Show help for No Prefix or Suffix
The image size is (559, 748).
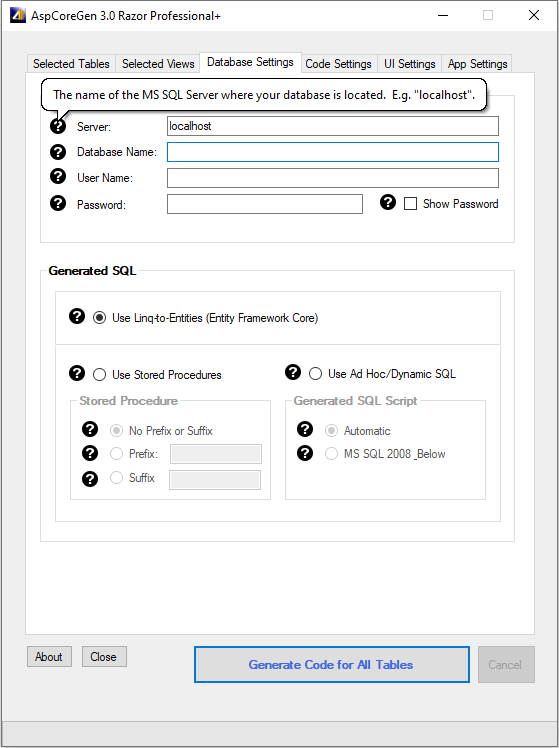pyautogui.click(x=90, y=429)
